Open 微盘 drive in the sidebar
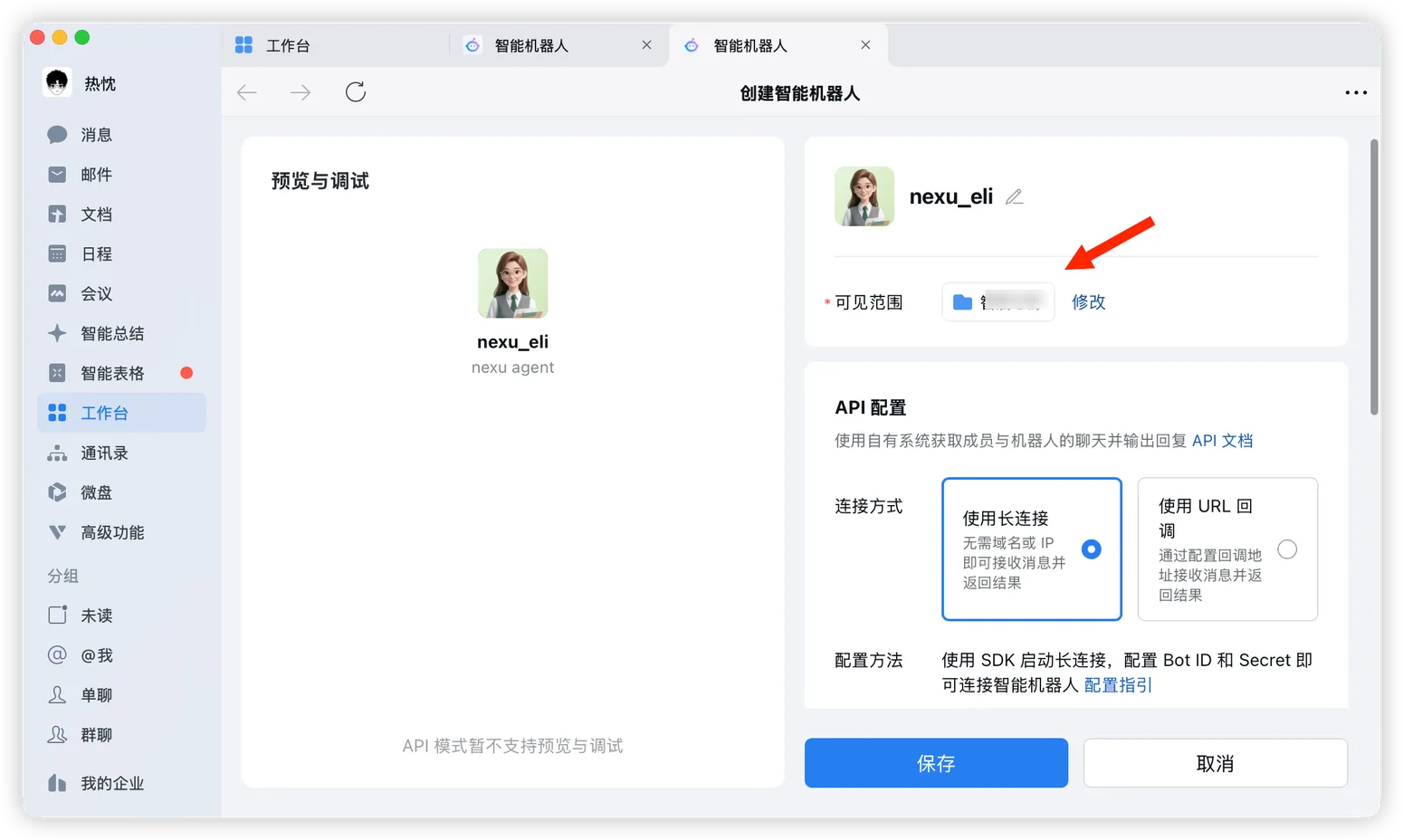Screen dimensions: 1403x840 96,492
